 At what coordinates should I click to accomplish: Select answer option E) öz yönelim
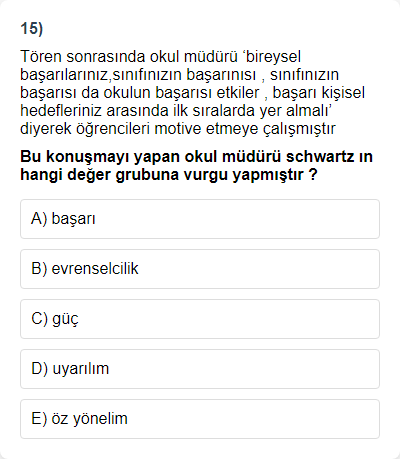pyautogui.click(x=200, y=419)
